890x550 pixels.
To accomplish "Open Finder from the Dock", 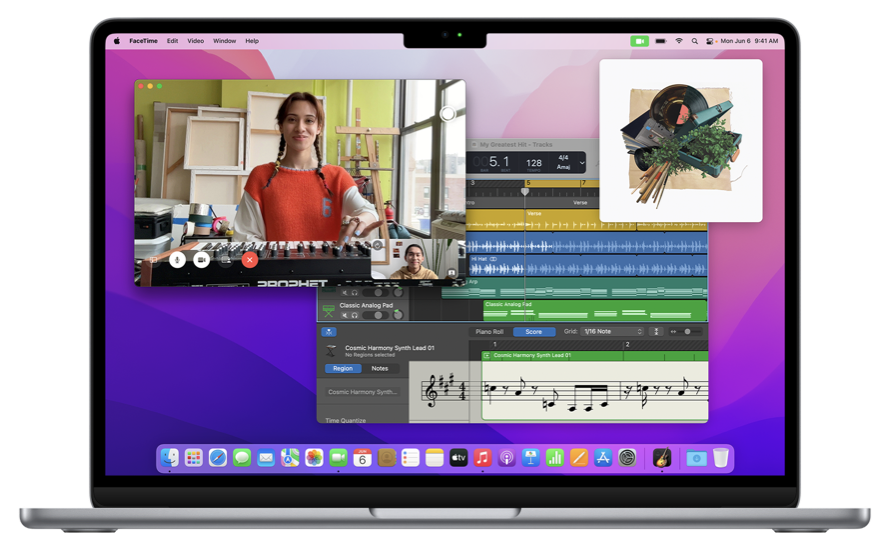I will [170, 457].
